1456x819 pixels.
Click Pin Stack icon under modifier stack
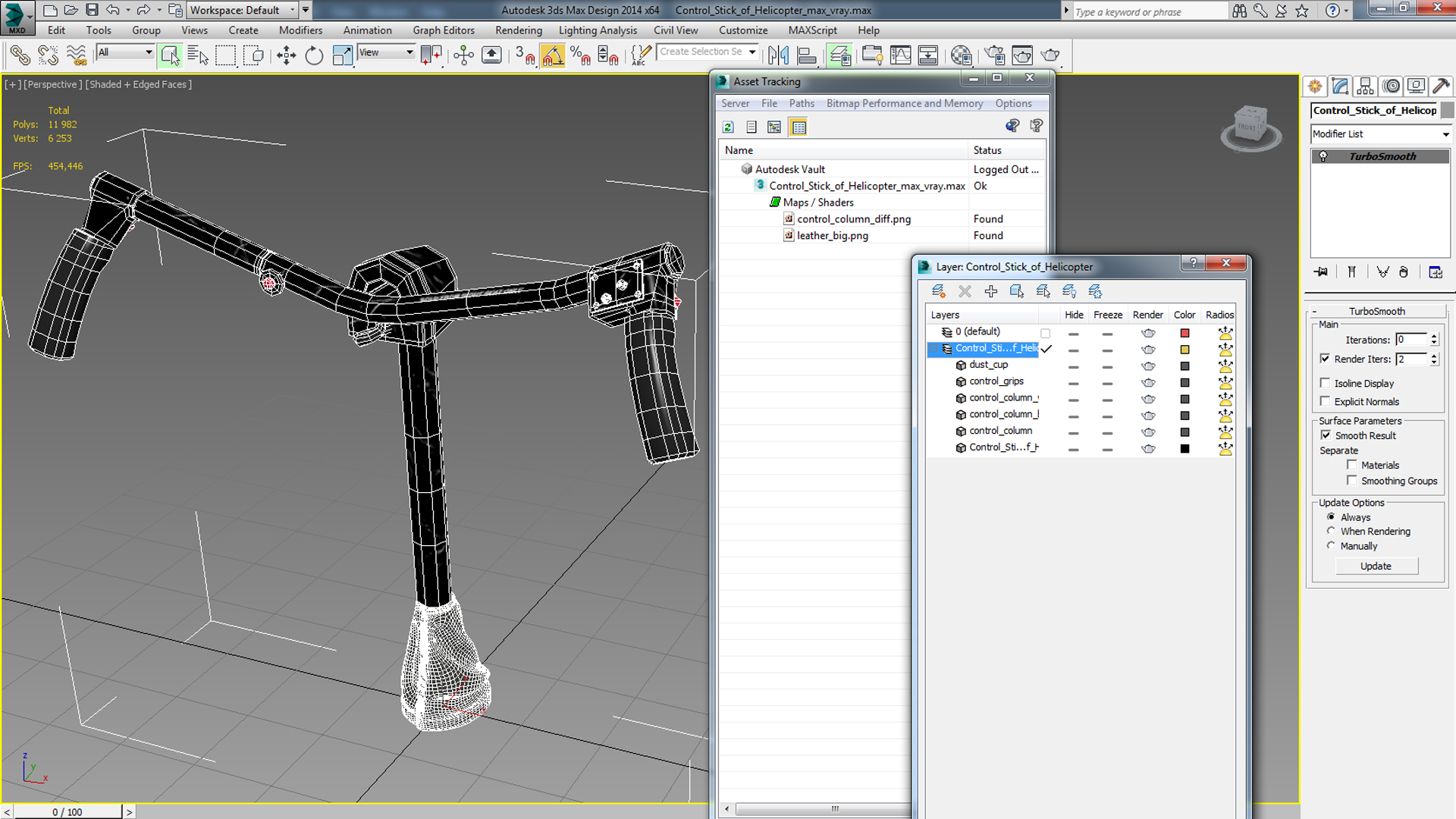point(1321,271)
